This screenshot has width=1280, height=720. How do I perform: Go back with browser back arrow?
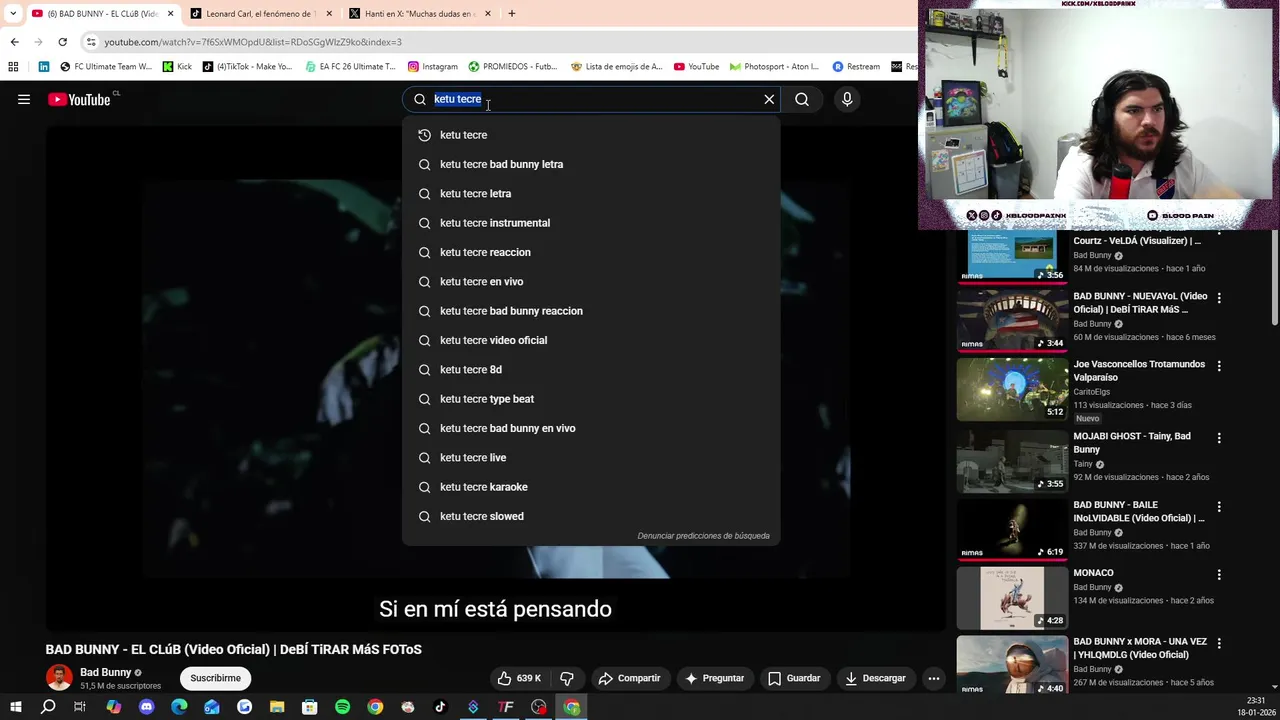[x=14, y=42]
